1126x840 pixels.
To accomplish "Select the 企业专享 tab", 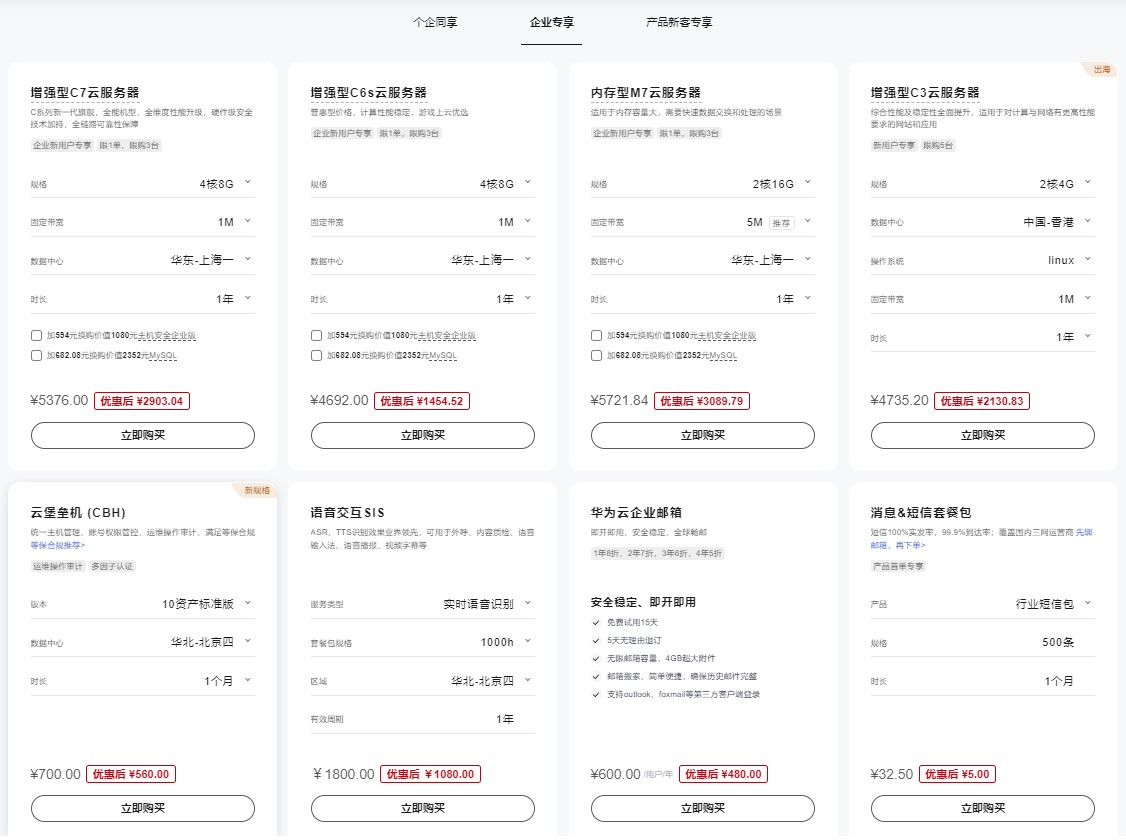I will coord(552,22).
